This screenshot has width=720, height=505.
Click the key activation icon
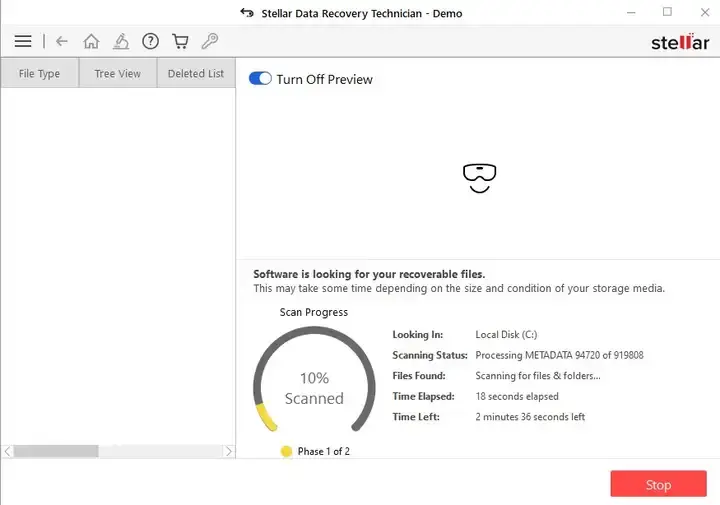[x=210, y=41]
